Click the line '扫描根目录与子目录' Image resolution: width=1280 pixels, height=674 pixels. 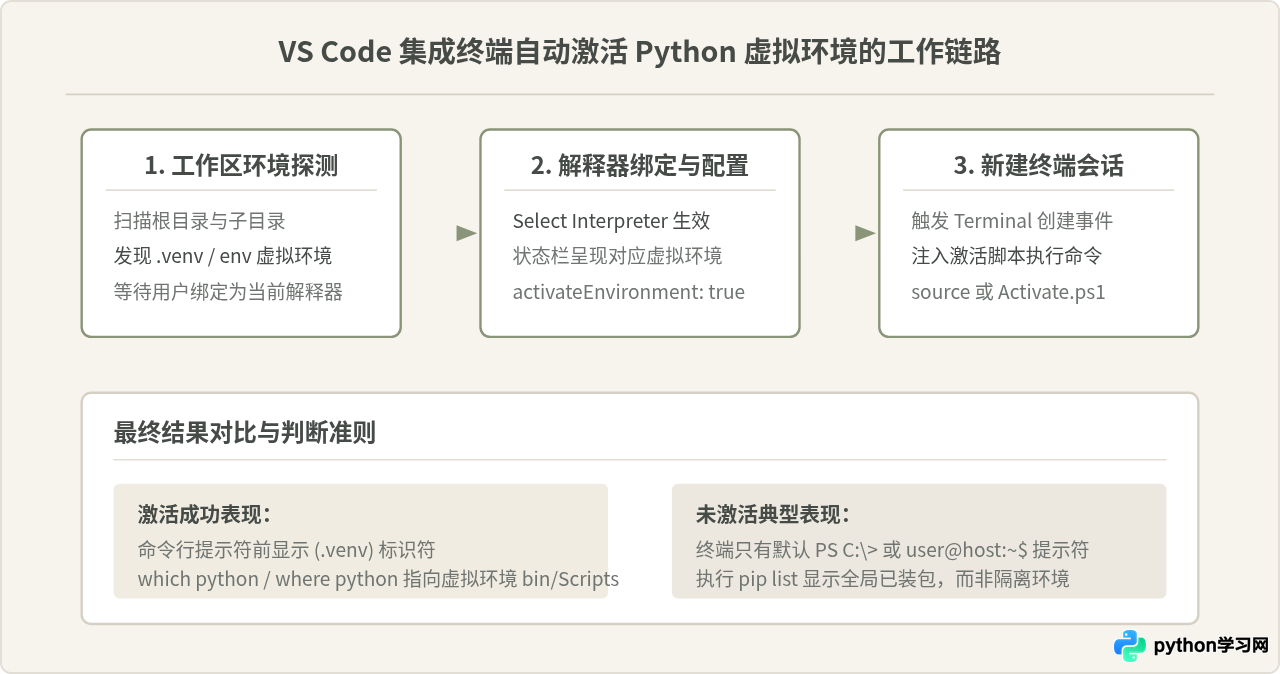click(200, 221)
